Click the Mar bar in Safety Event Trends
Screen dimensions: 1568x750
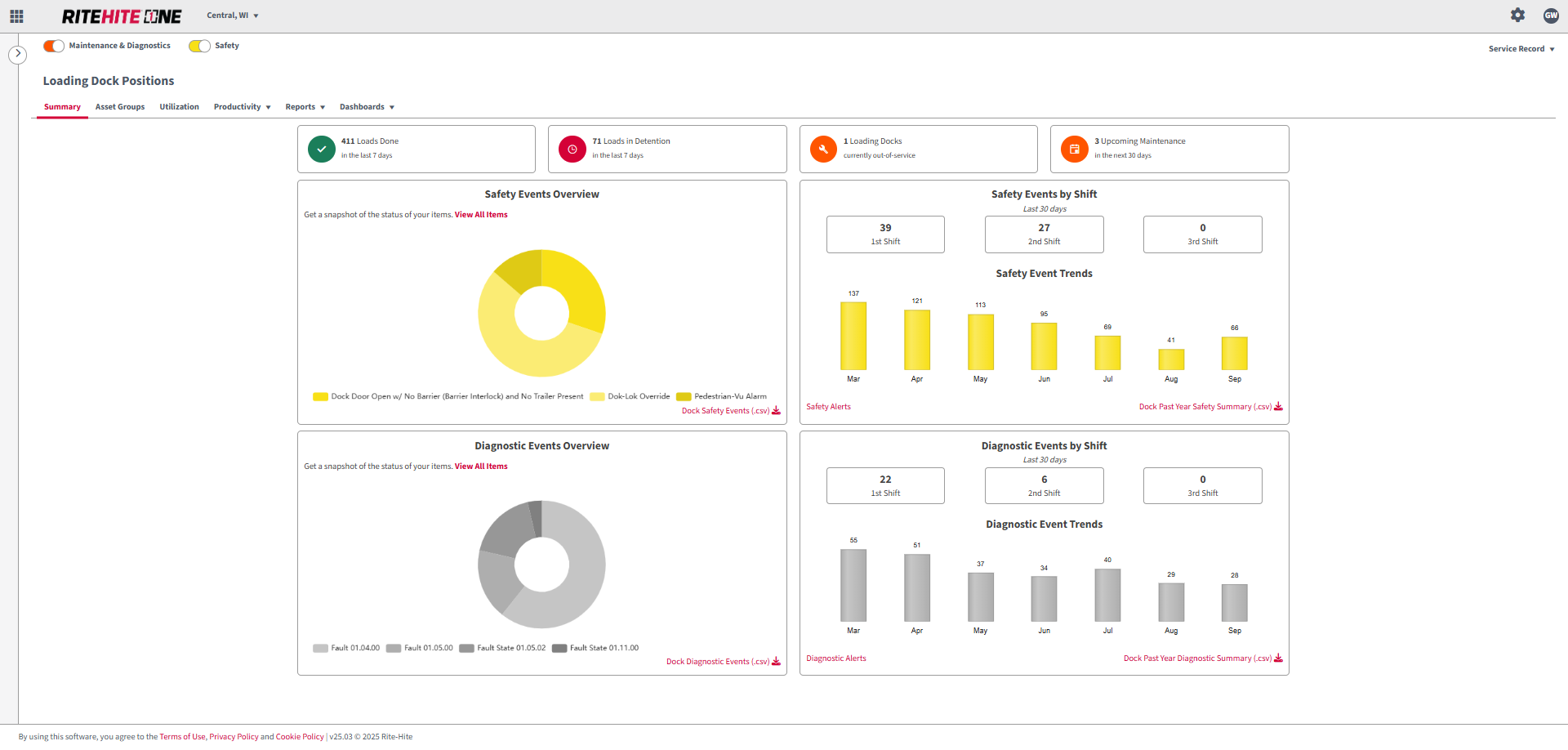click(x=853, y=336)
